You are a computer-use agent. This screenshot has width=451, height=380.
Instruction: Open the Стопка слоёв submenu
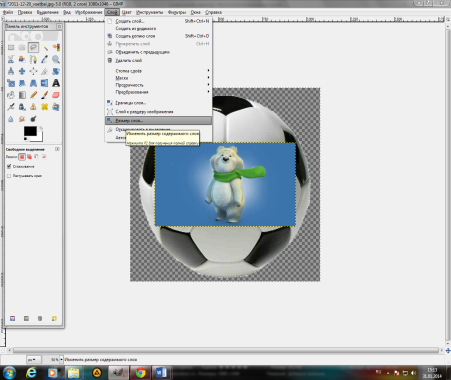[158, 71]
